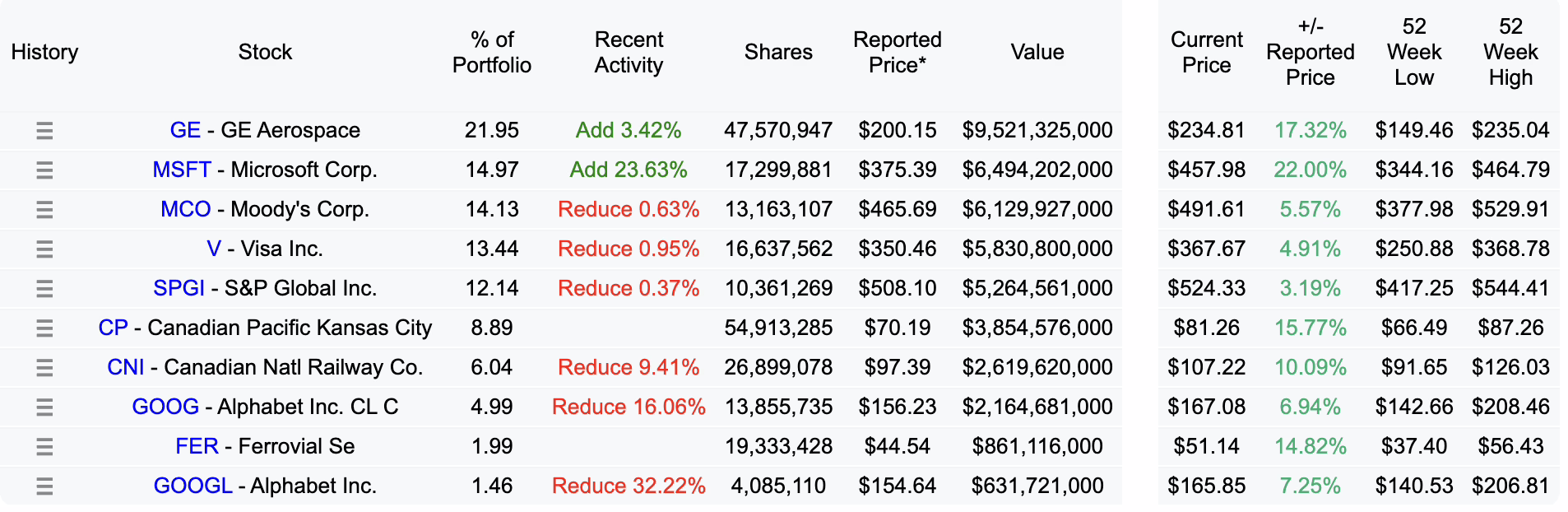Image resolution: width=1568 pixels, height=512 pixels.
Task: Sort by the Stock column header
Action: [265, 52]
